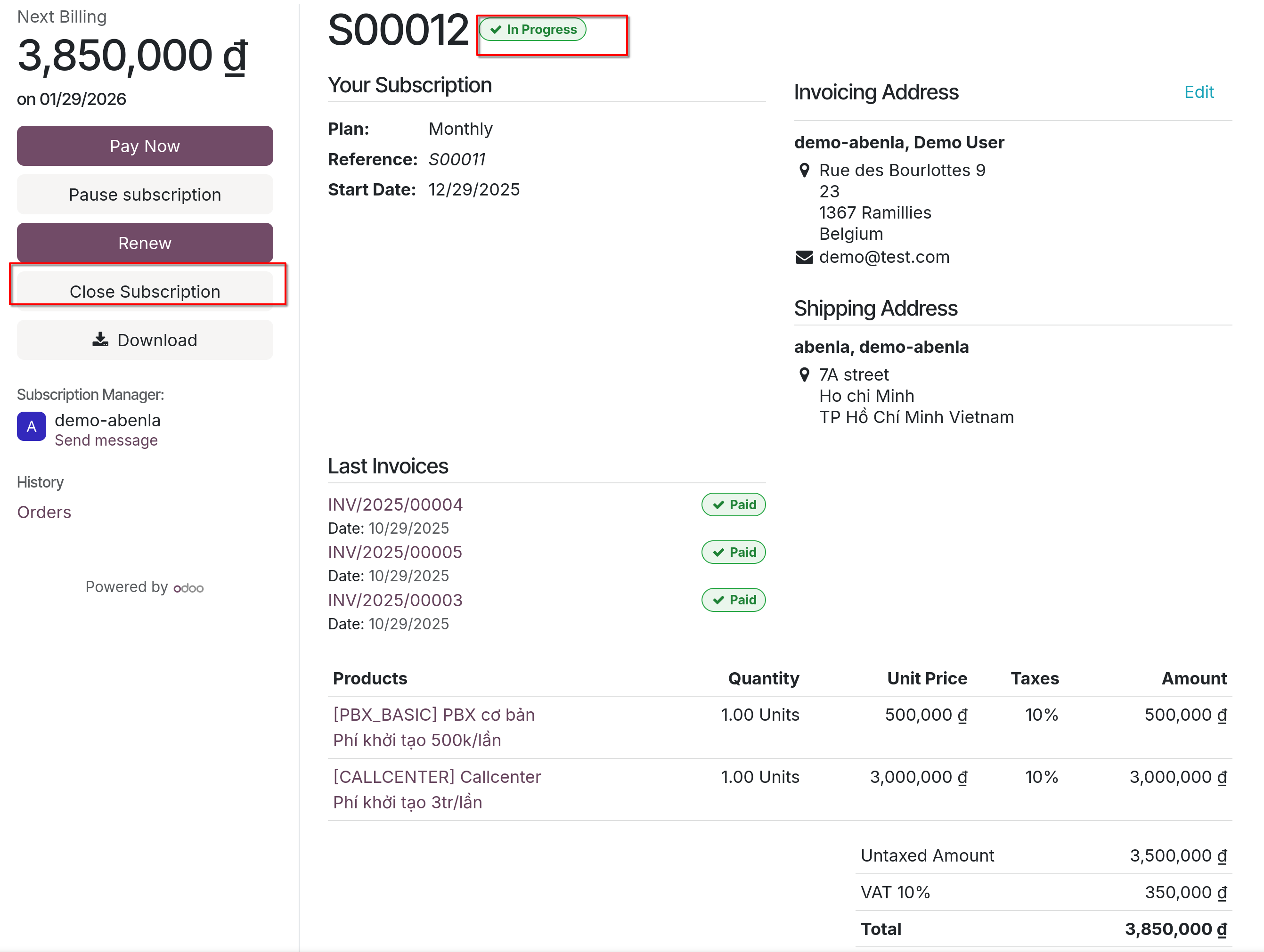Click the download icon on Download button
The image size is (1264, 952).
(x=100, y=340)
